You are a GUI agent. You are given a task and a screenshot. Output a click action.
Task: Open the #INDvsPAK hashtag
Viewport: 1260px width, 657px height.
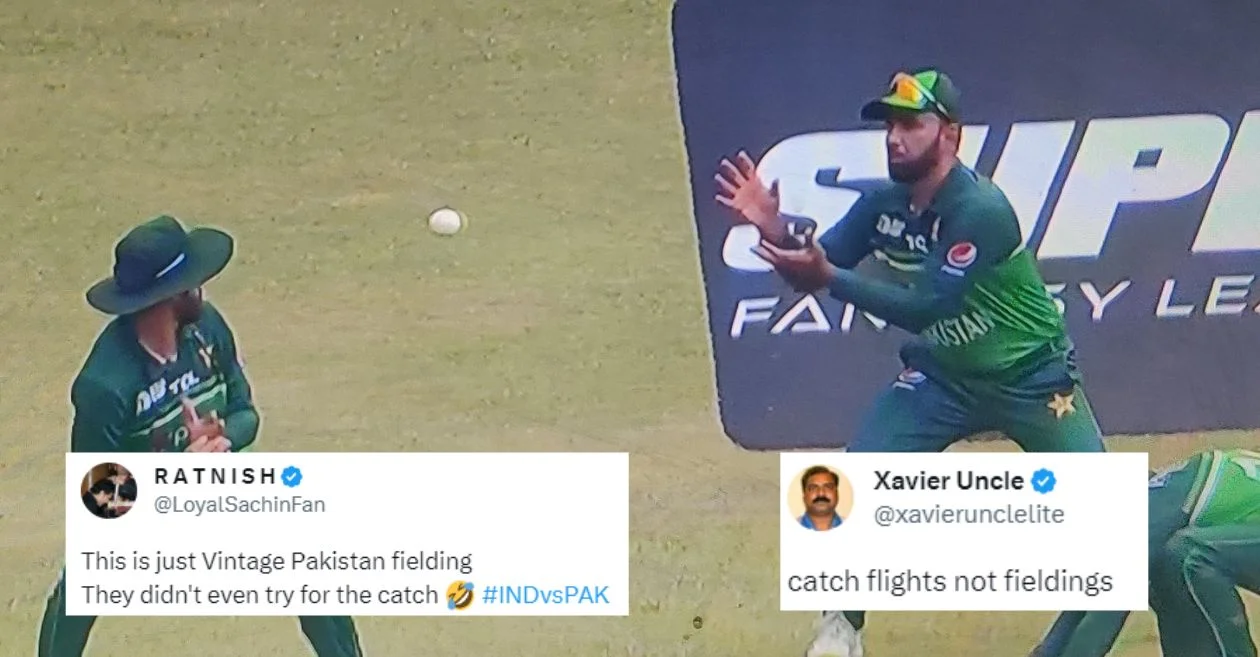click(545, 595)
